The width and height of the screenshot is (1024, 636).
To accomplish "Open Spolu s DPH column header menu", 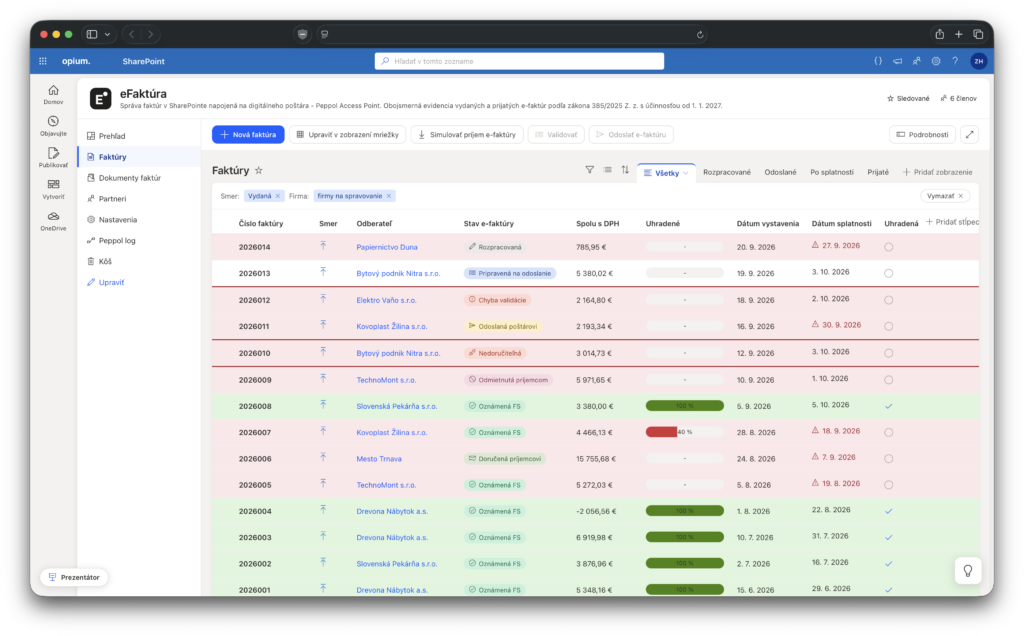I will [x=598, y=223].
